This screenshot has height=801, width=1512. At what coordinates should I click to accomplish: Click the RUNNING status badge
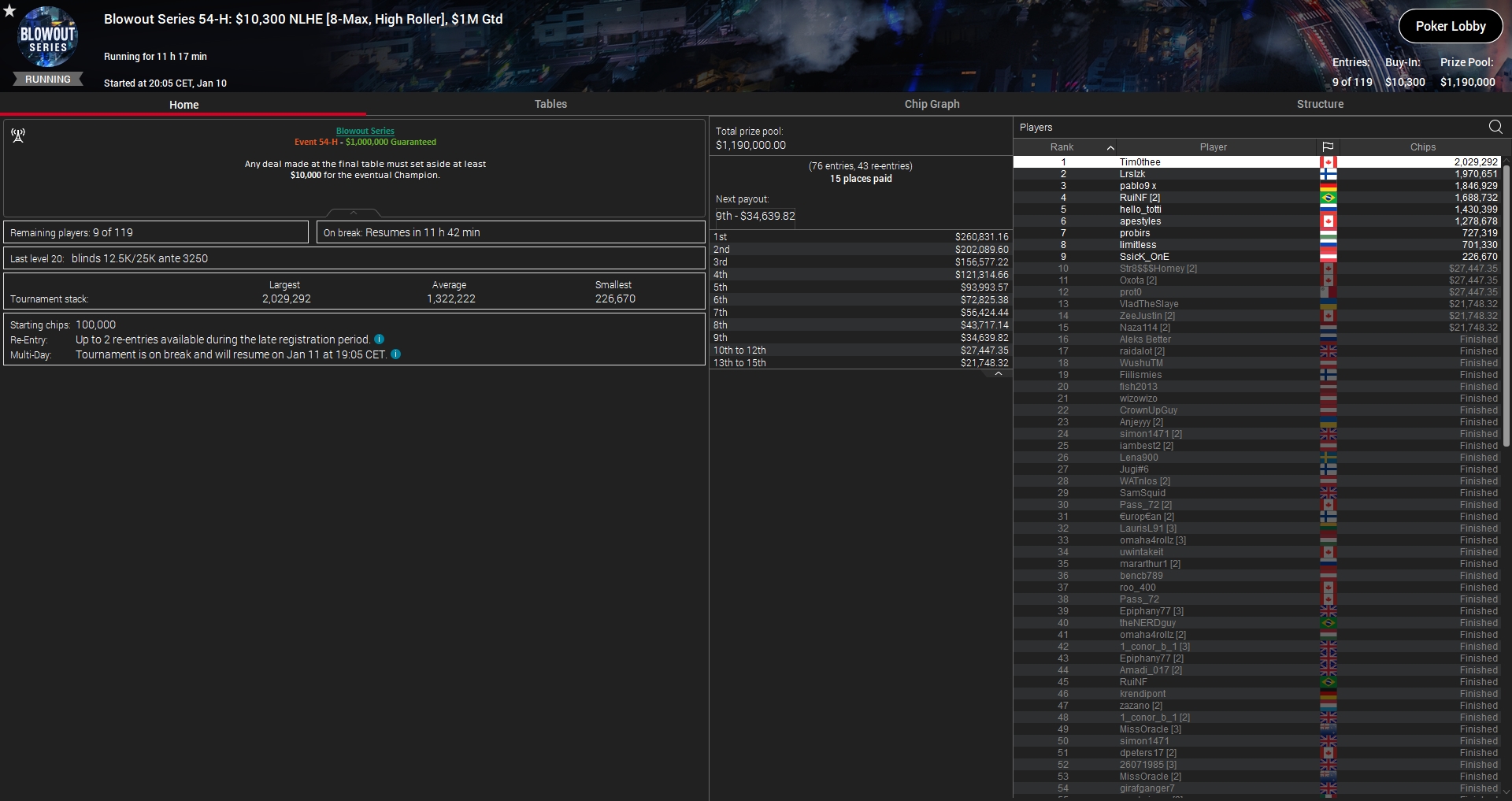(48, 80)
